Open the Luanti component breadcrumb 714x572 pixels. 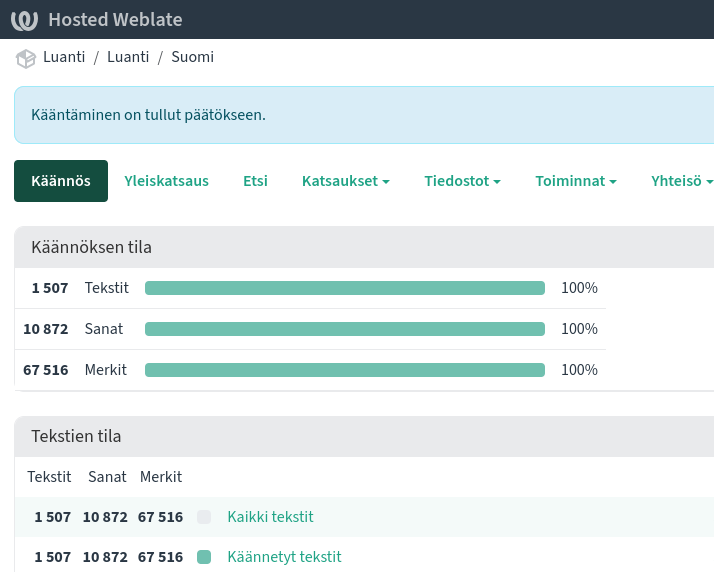click(x=128, y=57)
